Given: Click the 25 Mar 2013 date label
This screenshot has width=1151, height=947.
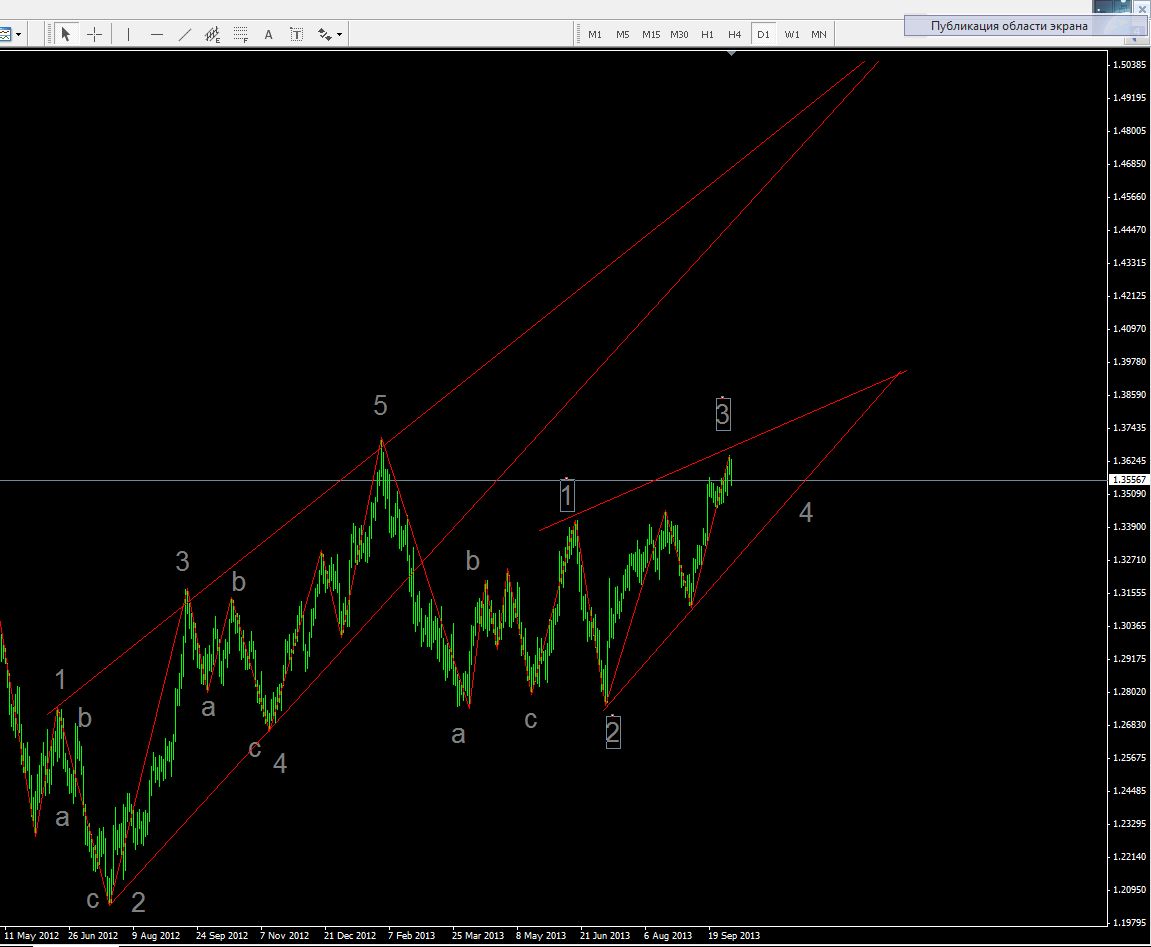Looking at the screenshot, I should 478,935.
